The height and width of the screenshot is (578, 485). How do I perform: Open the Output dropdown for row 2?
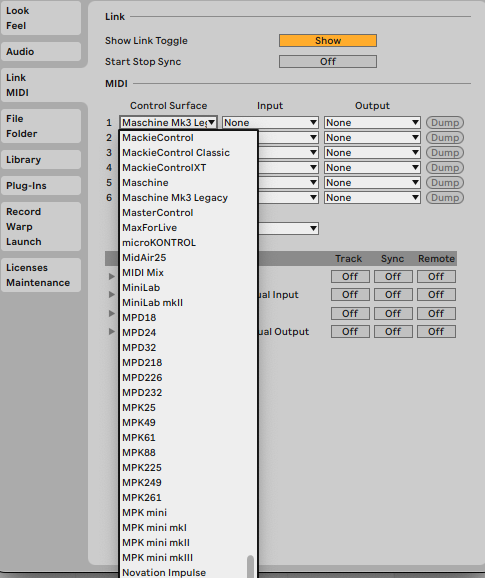click(372, 137)
